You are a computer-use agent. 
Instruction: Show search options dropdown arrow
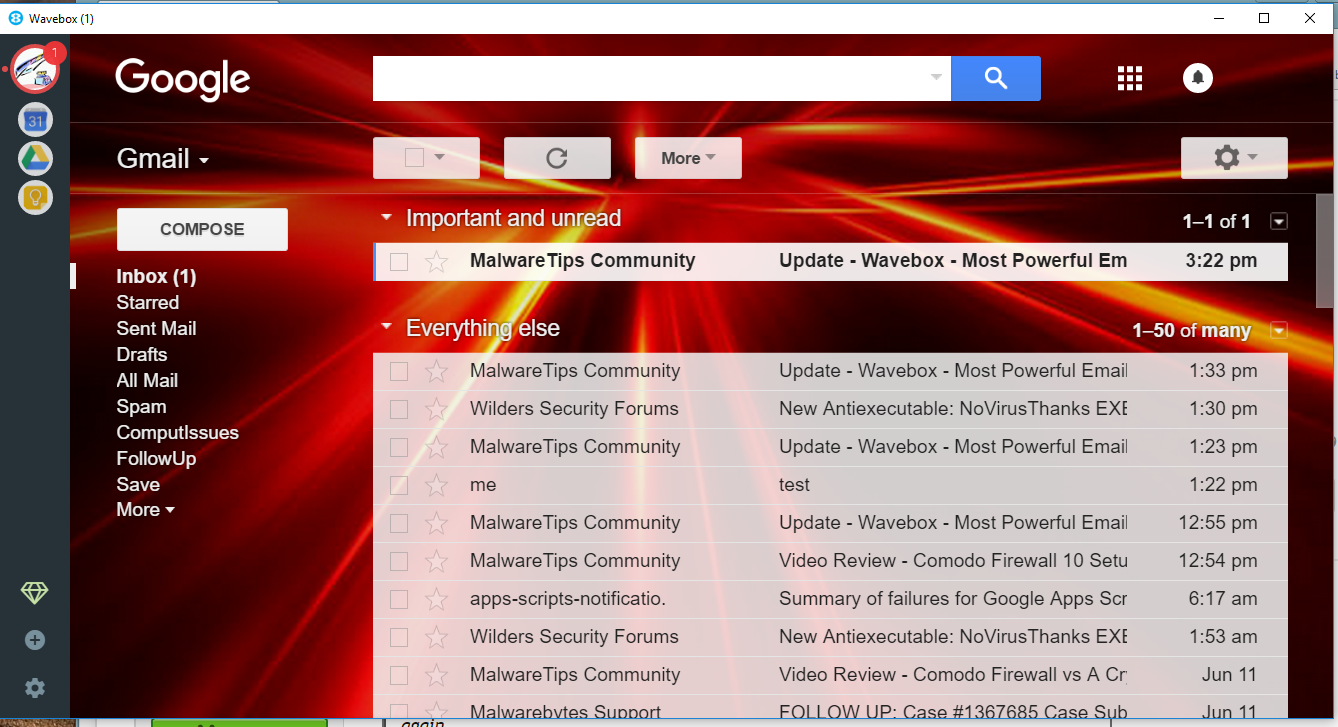tap(936, 78)
